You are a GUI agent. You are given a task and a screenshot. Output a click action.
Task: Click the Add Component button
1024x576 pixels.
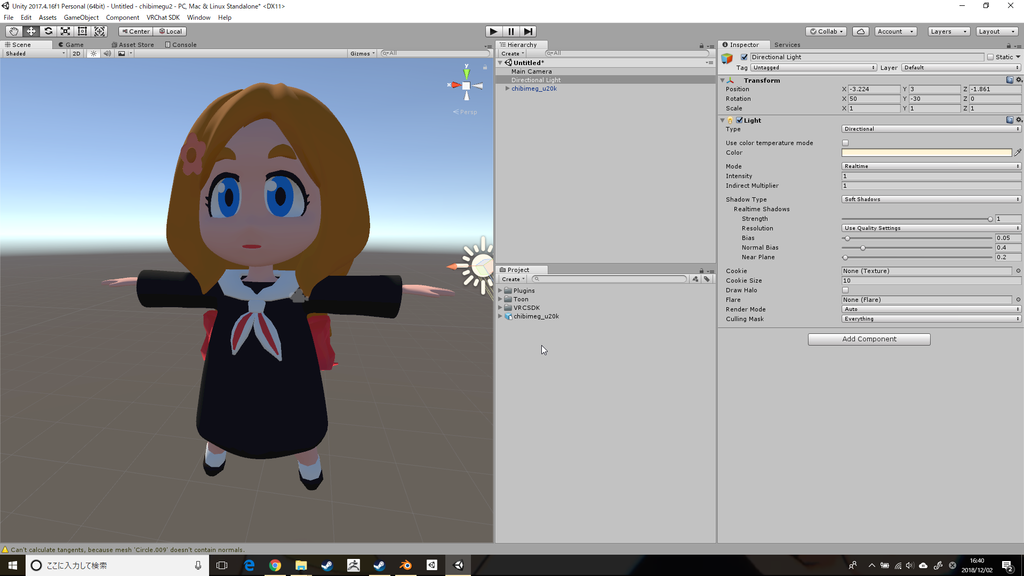click(x=869, y=339)
